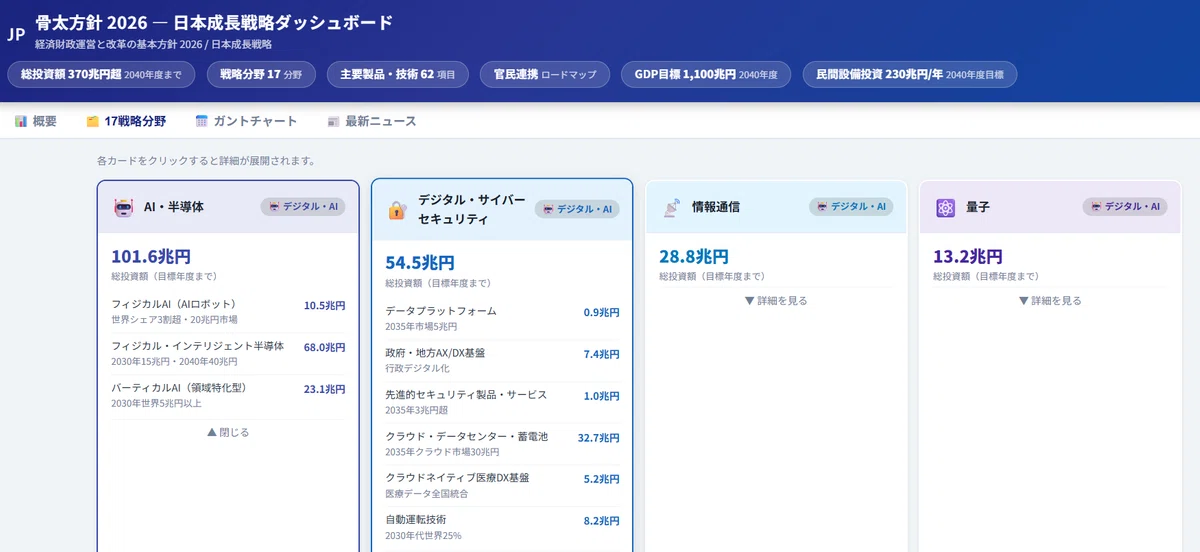Click the 54.5兆円 total amount

pos(420,263)
